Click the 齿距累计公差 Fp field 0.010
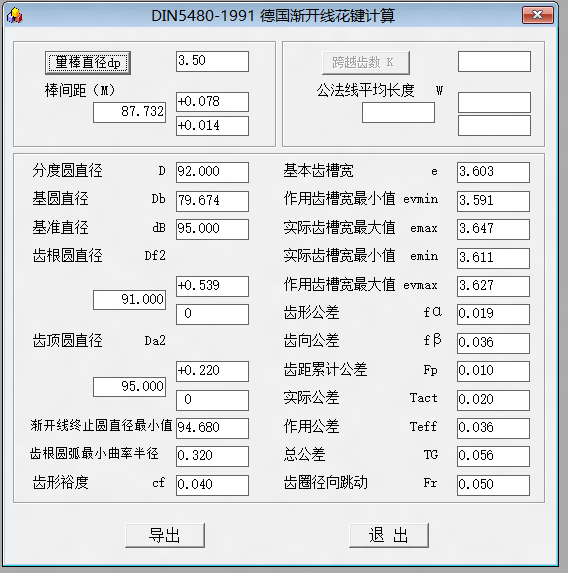Viewport: 568px width, 573px height. [493, 371]
